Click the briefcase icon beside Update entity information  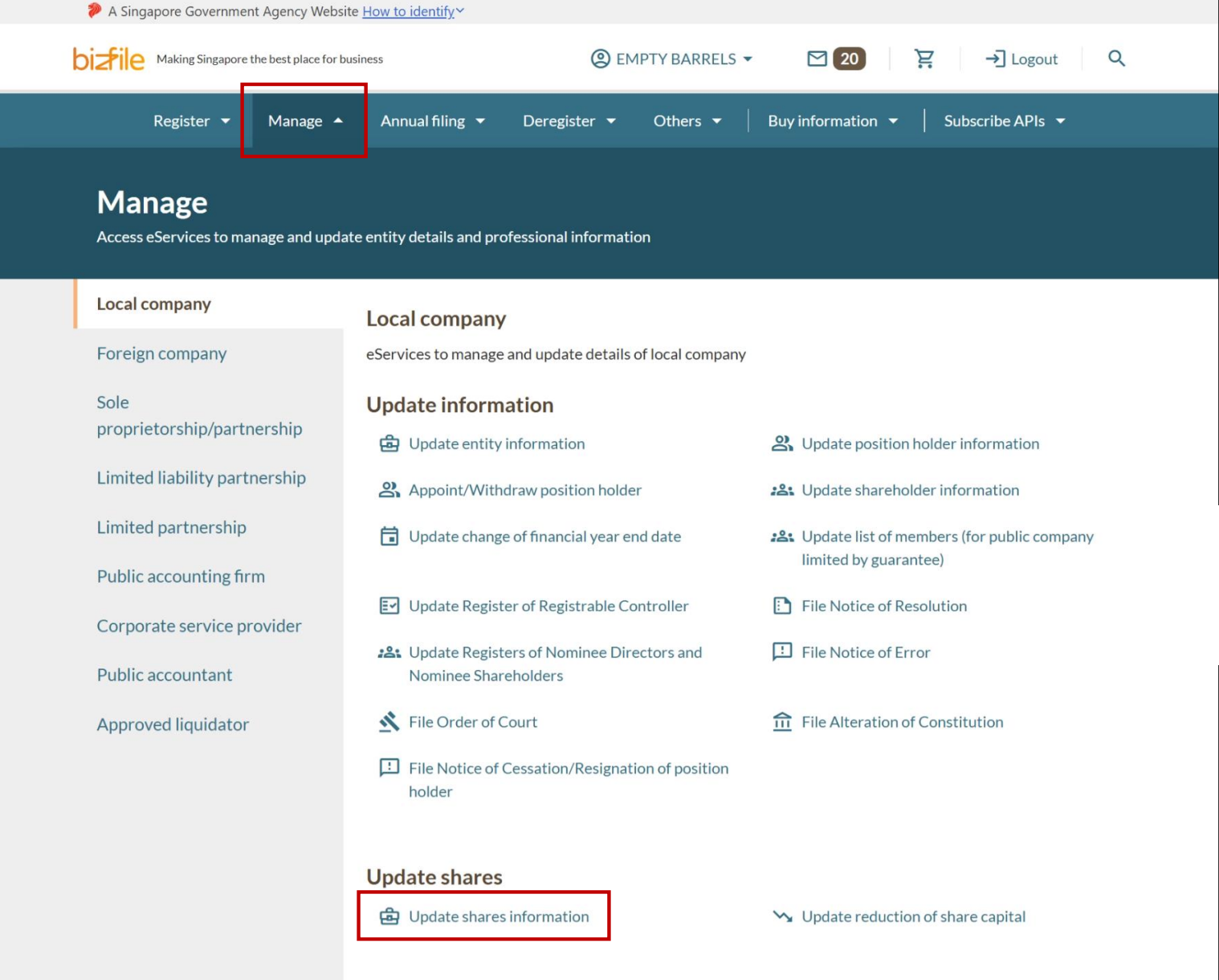pos(389,444)
